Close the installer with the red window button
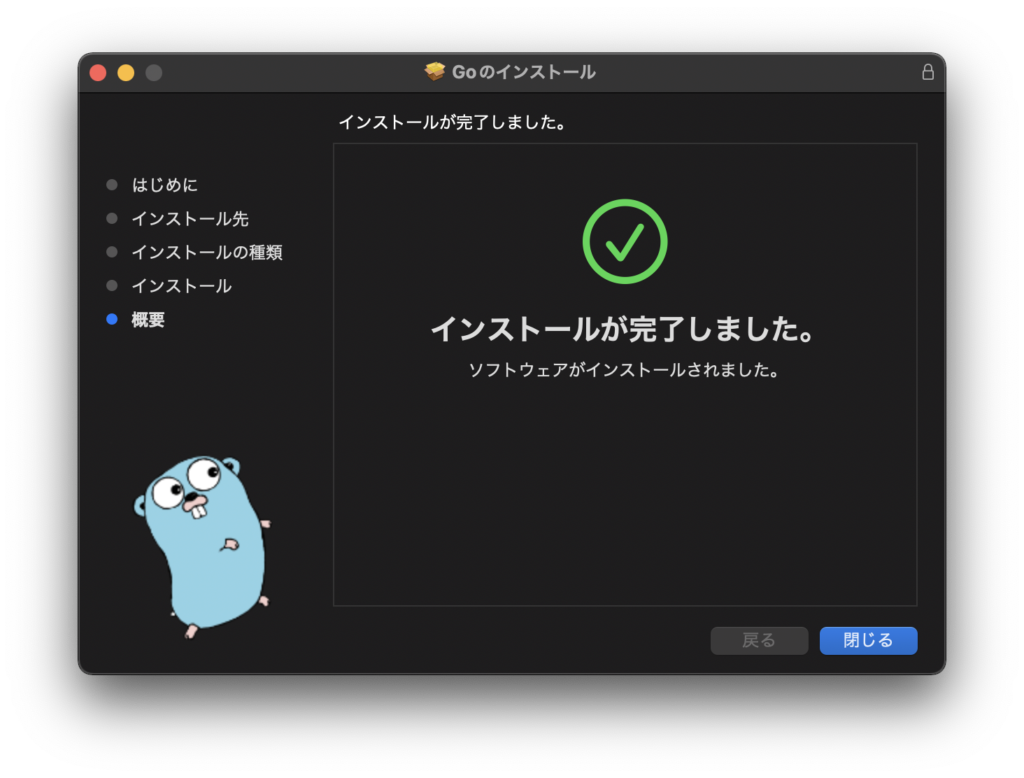 coord(98,72)
